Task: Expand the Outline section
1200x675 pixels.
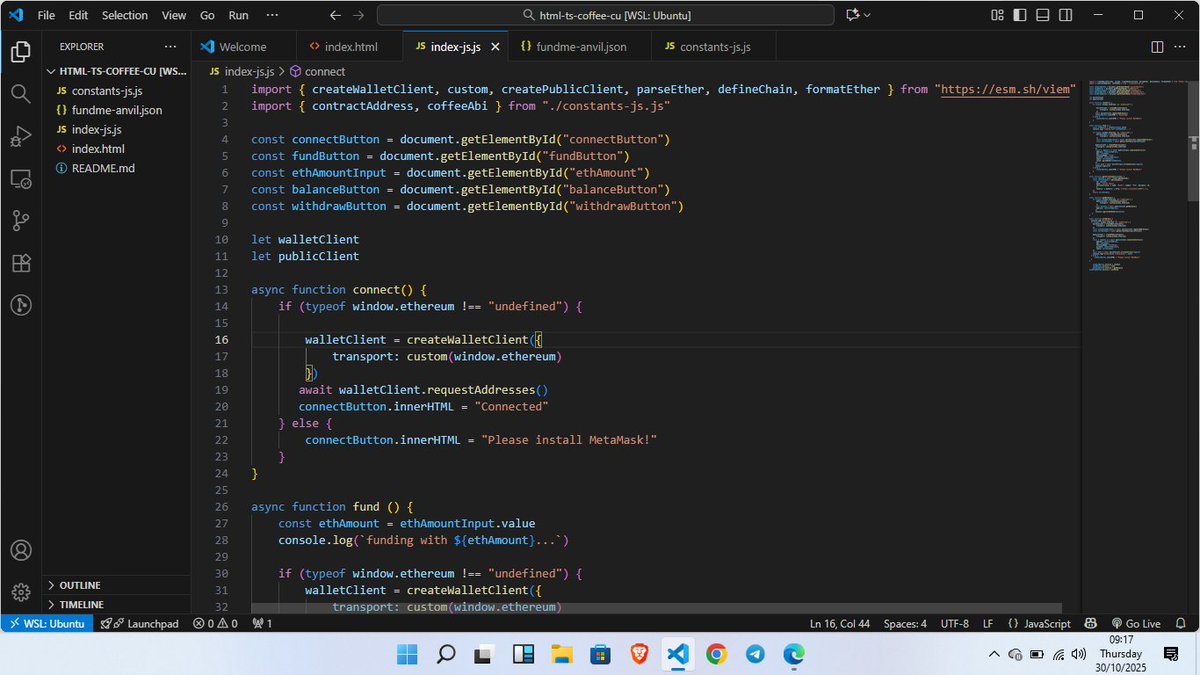Action: tap(118, 585)
